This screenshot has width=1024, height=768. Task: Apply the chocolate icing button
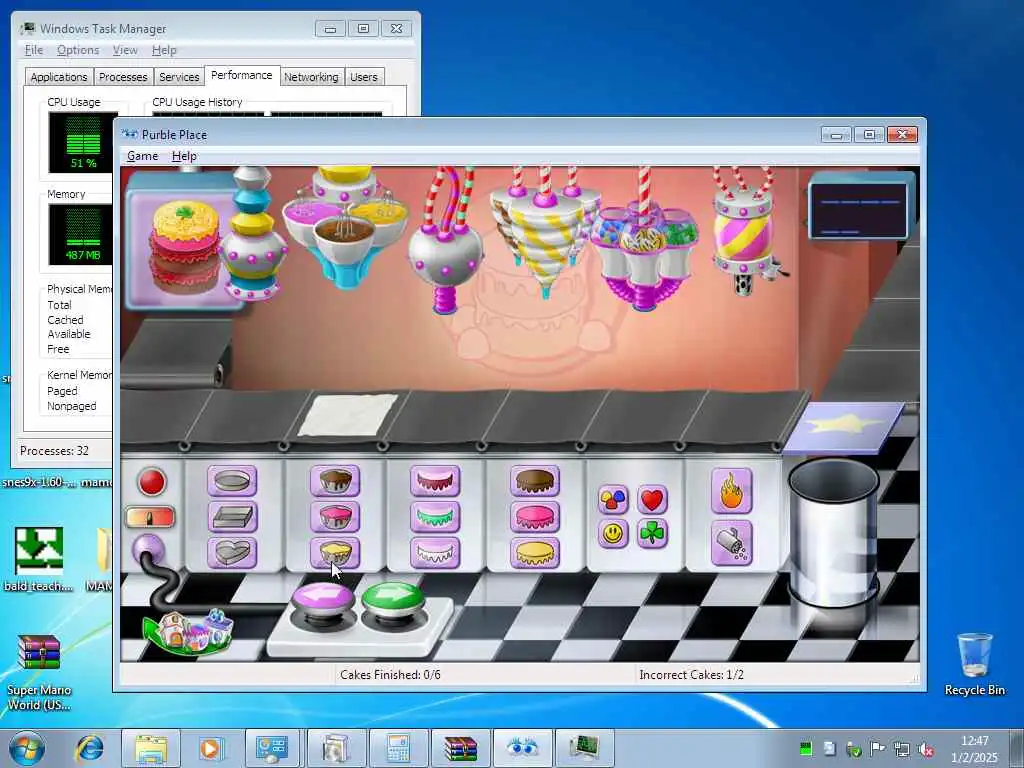point(535,481)
